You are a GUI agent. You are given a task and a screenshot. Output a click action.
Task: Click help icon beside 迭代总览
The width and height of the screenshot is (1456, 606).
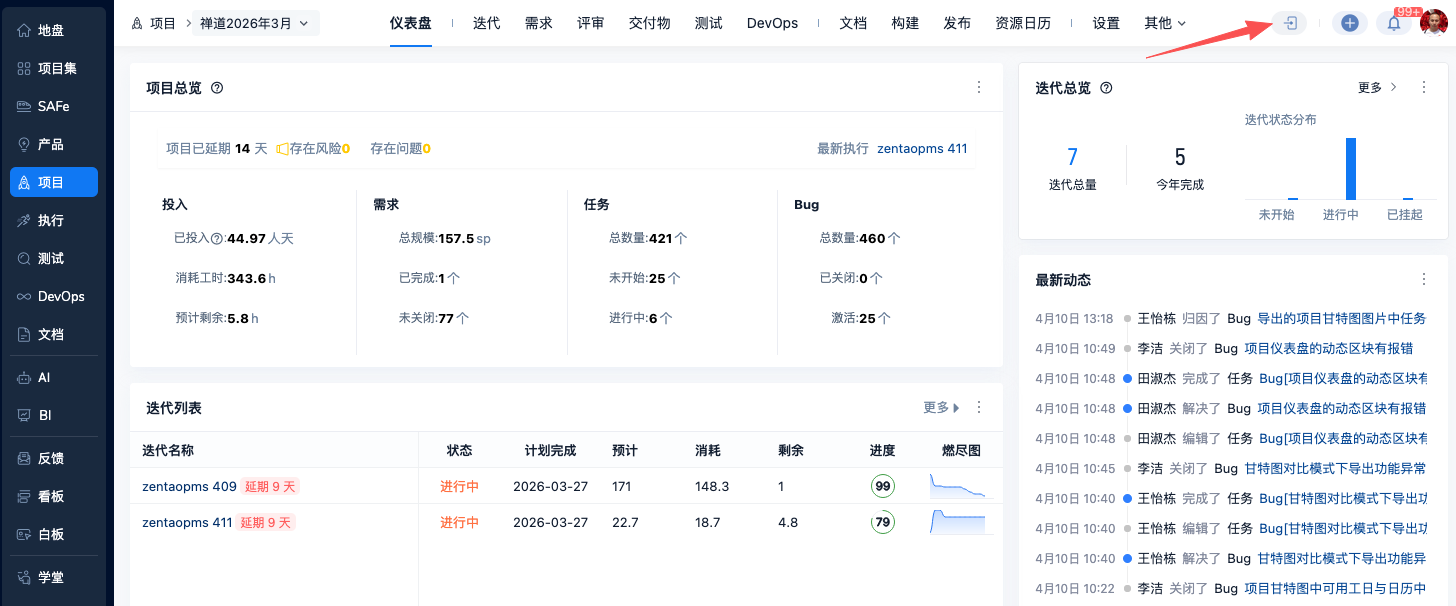click(1106, 88)
